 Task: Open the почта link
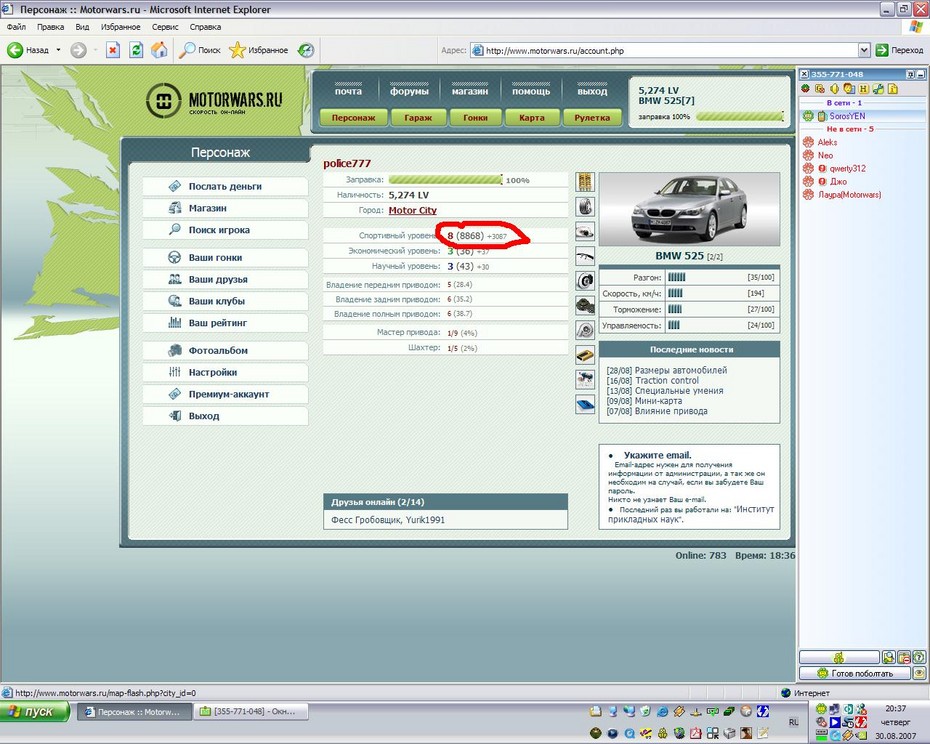tap(348, 91)
